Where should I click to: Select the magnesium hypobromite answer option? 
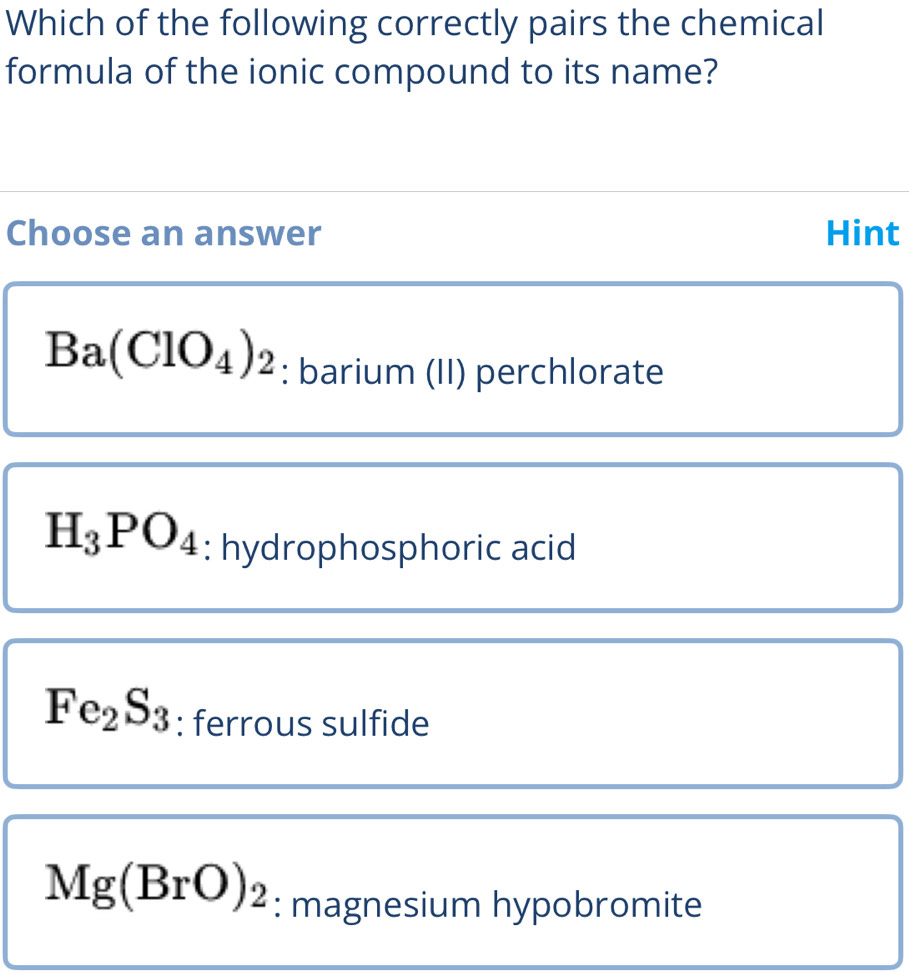pyautogui.click(x=453, y=891)
